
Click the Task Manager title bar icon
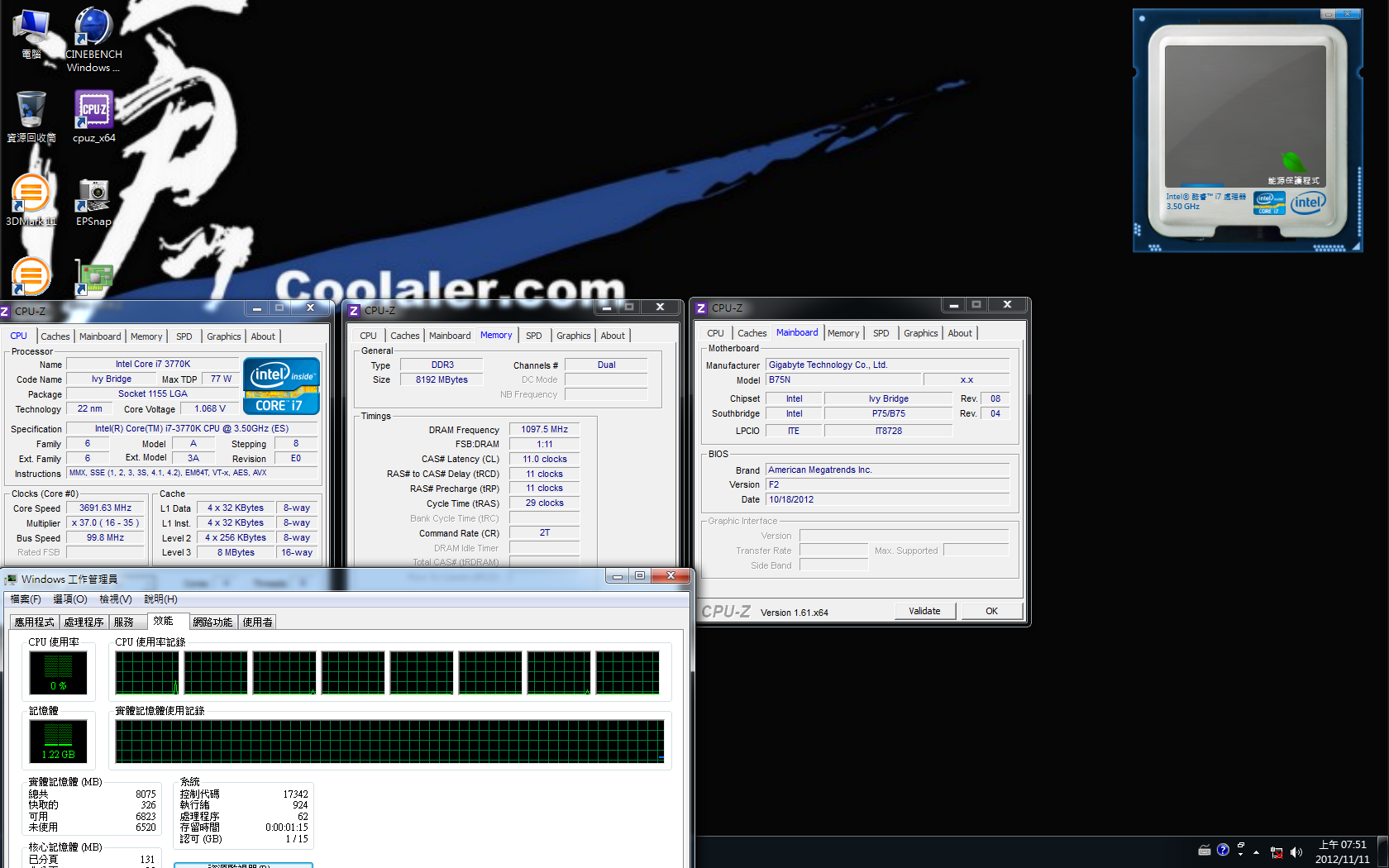pyautogui.click(x=11, y=579)
